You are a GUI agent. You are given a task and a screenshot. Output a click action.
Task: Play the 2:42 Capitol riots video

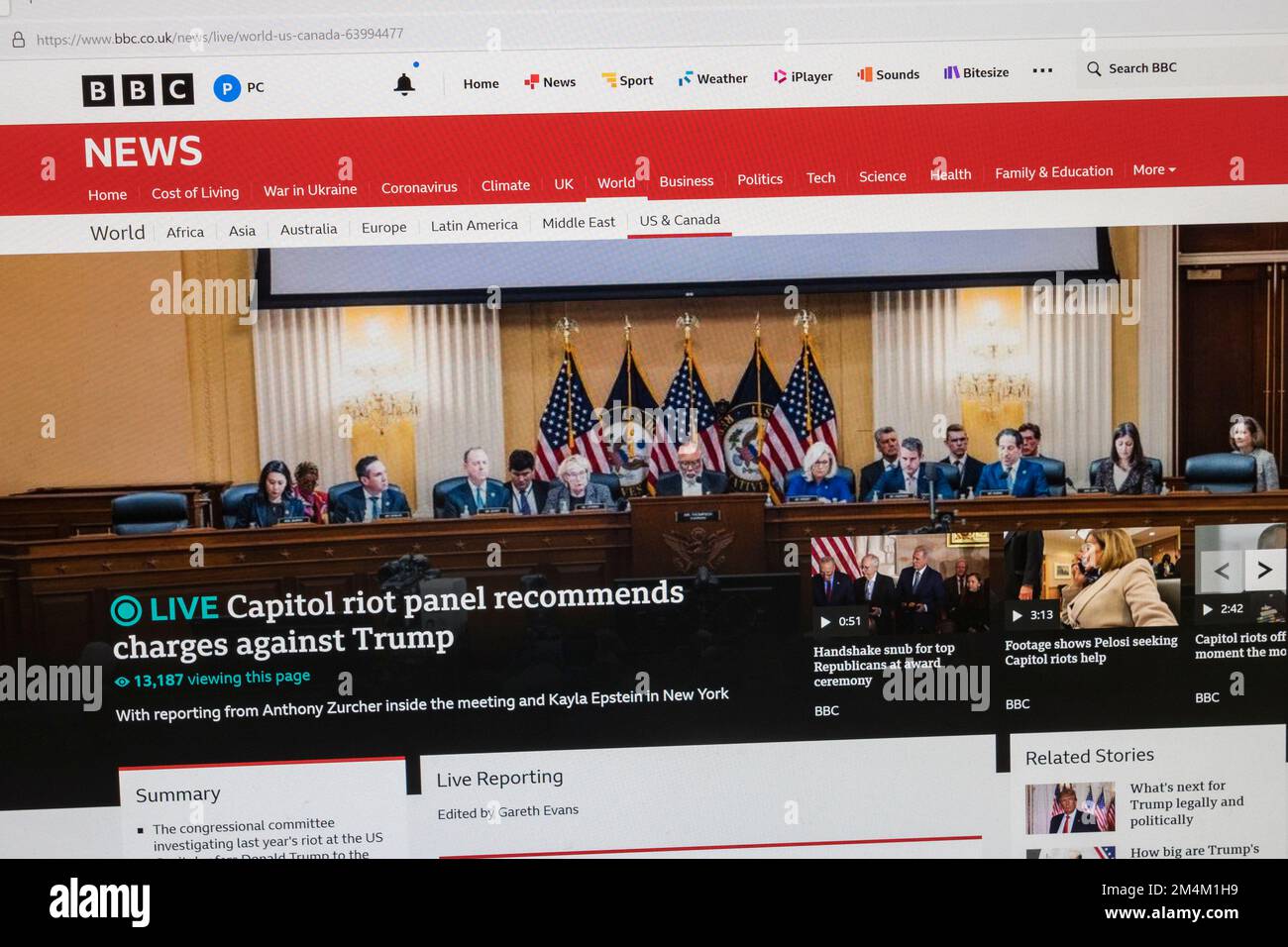[x=1208, y=609]
